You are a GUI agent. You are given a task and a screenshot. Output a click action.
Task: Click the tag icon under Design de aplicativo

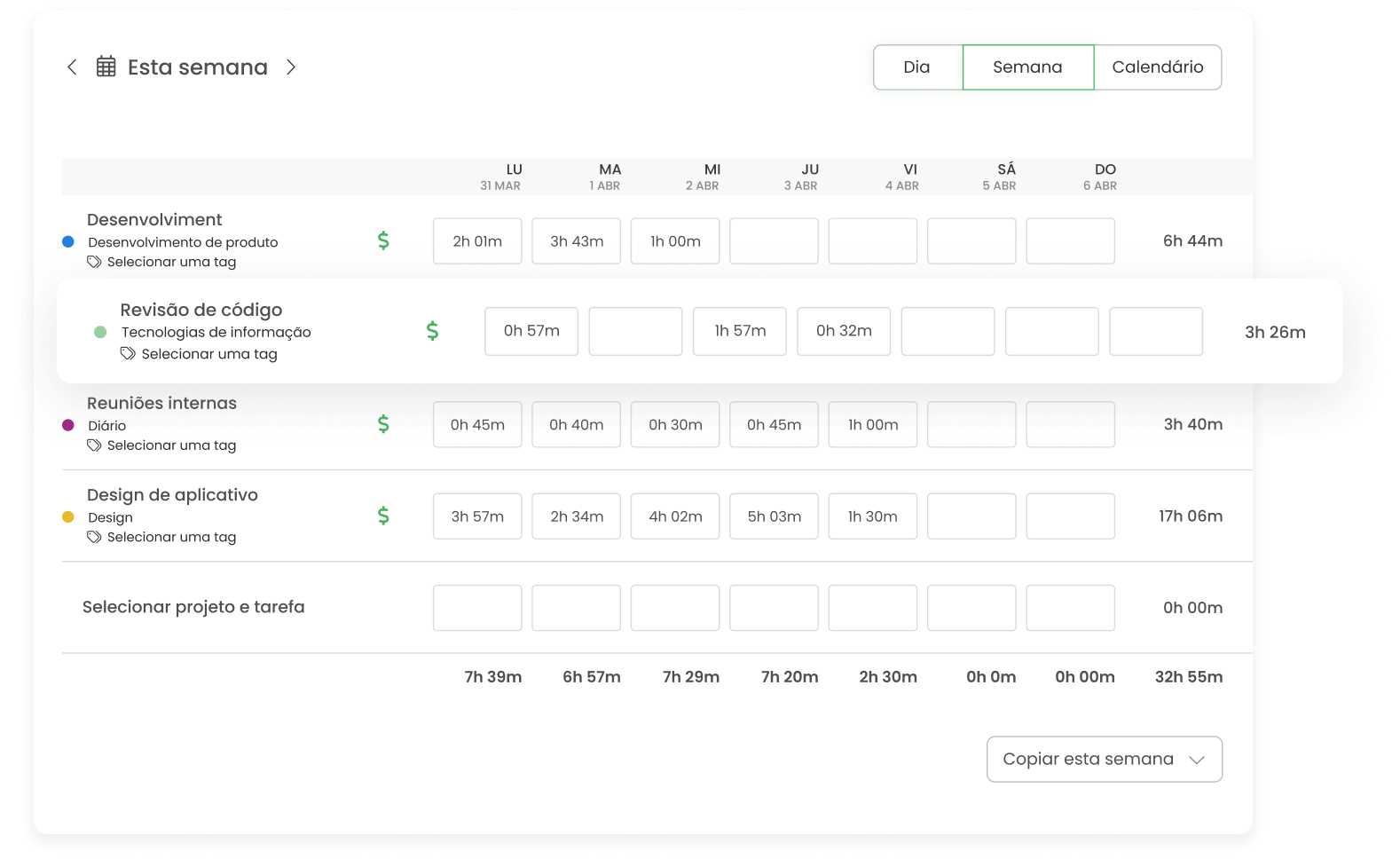[x=94, y=537]
